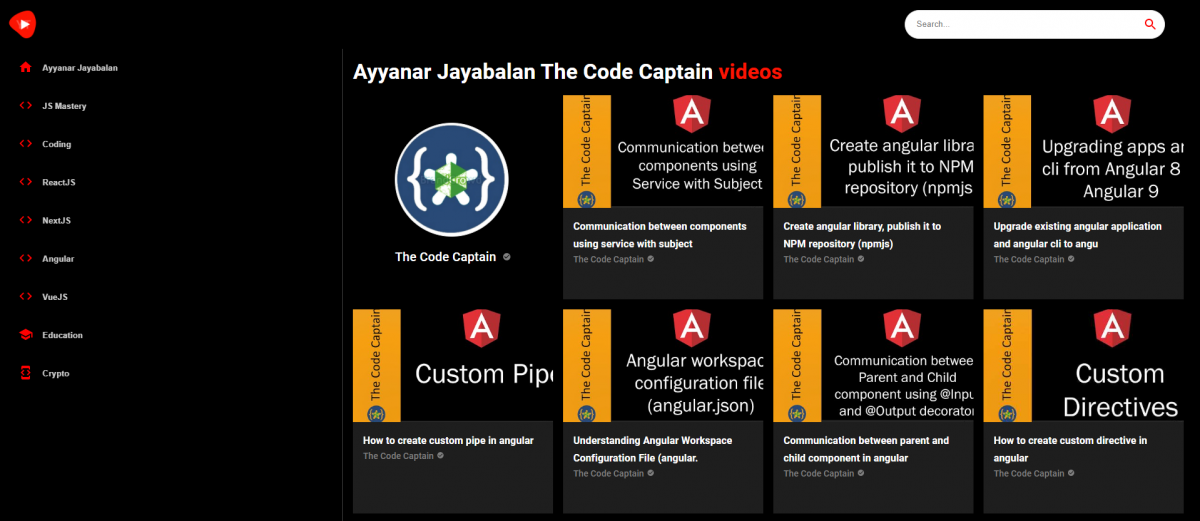Select the Angular category in sidebar
The image size is (1200, 521).
[x=58, y=259]
